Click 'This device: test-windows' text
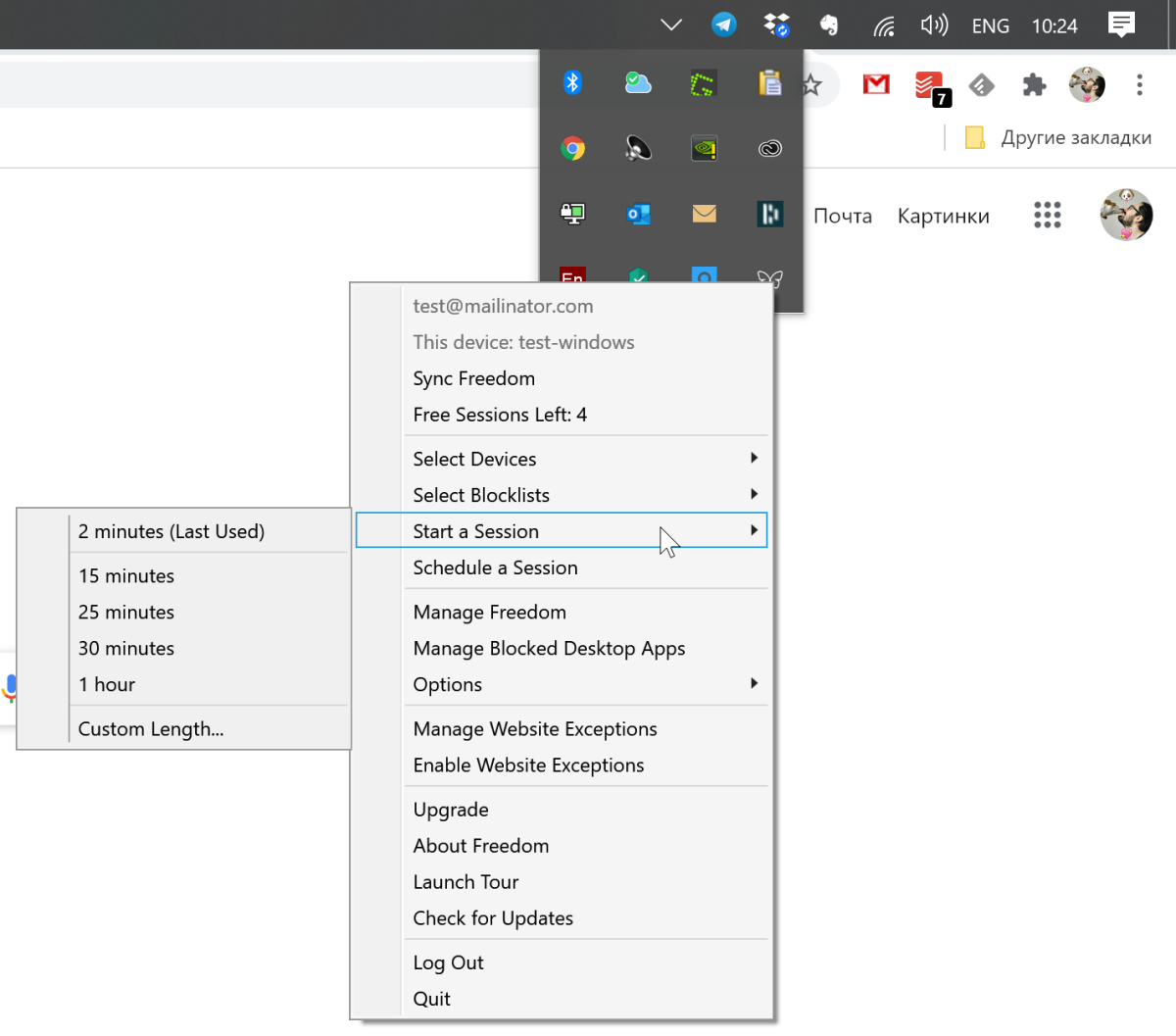This screenshot has width=1176, height=1036. coord(523,342)
